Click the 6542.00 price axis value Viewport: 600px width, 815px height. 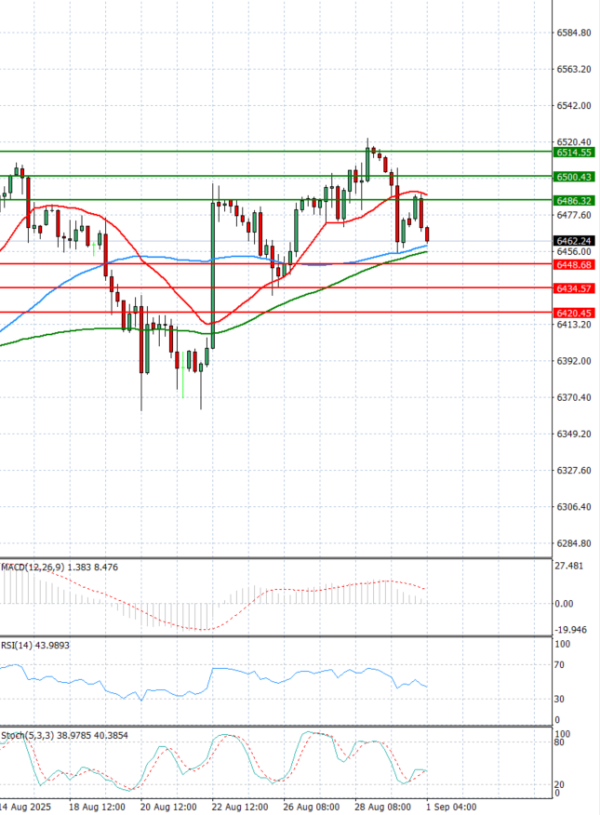point(574,106)
